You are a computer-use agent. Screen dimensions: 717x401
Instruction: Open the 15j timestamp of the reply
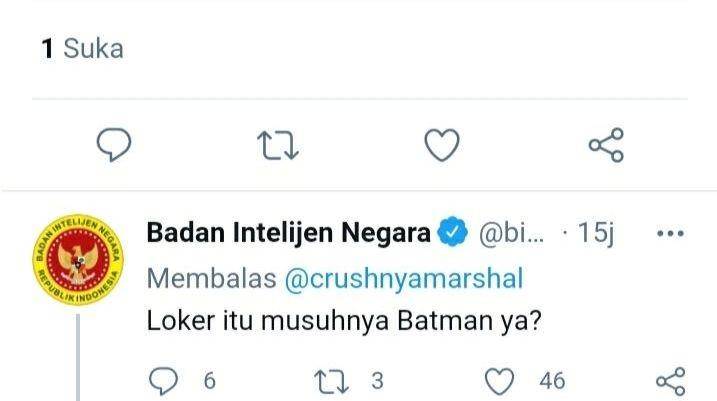[x=596, y=233]
